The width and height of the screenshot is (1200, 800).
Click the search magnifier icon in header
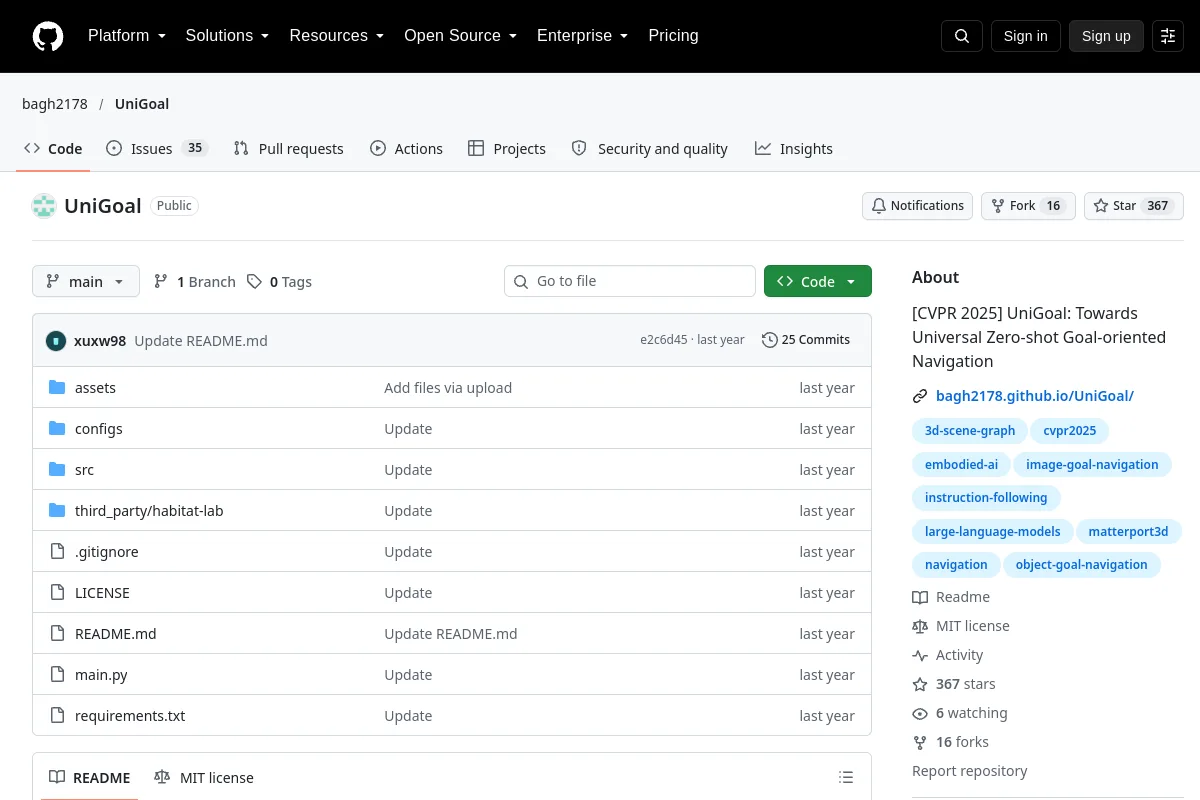[x=962, y=36]
